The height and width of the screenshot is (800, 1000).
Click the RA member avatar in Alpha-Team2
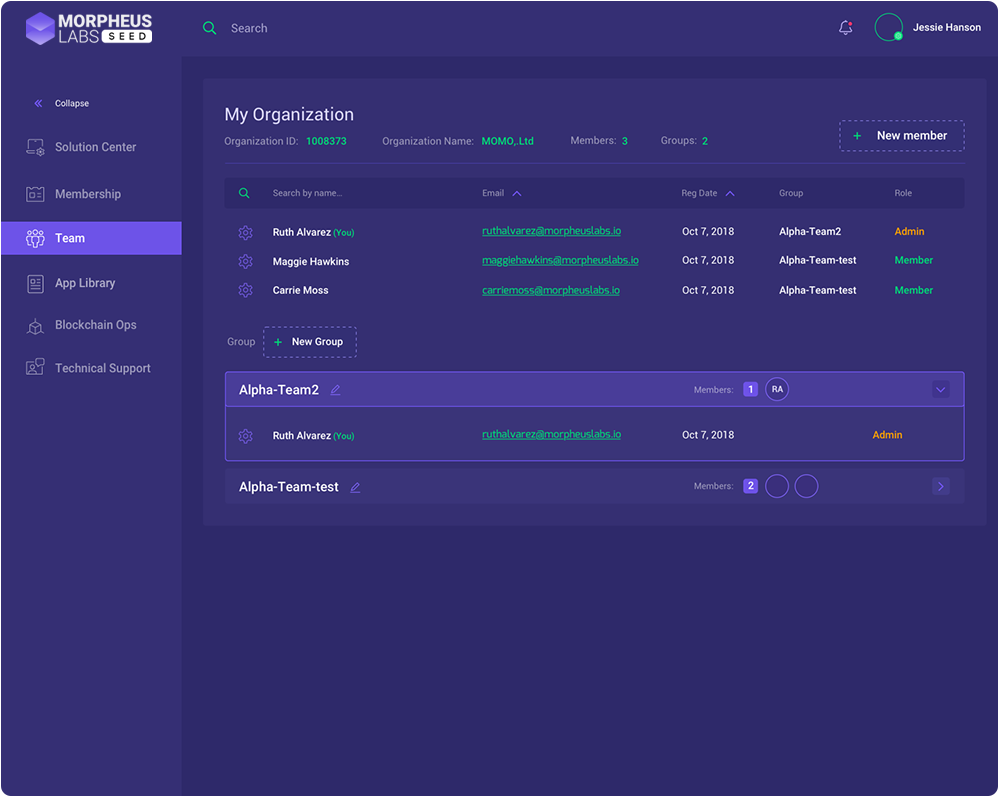coord(777,390)
